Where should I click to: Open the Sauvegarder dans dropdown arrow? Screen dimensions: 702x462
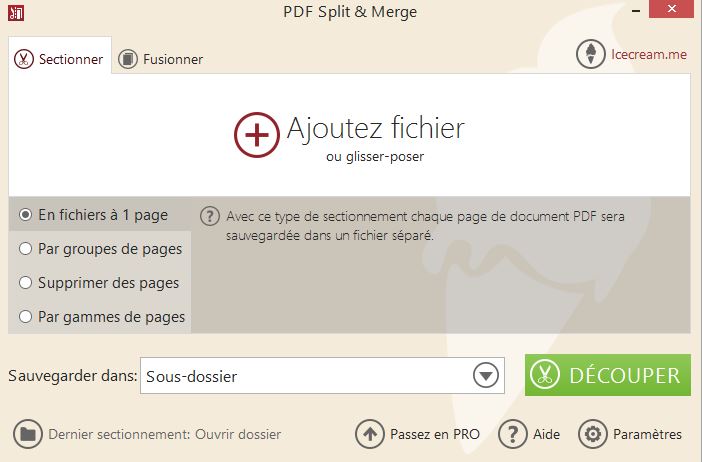pyautogui.click(x=486, y=375)
